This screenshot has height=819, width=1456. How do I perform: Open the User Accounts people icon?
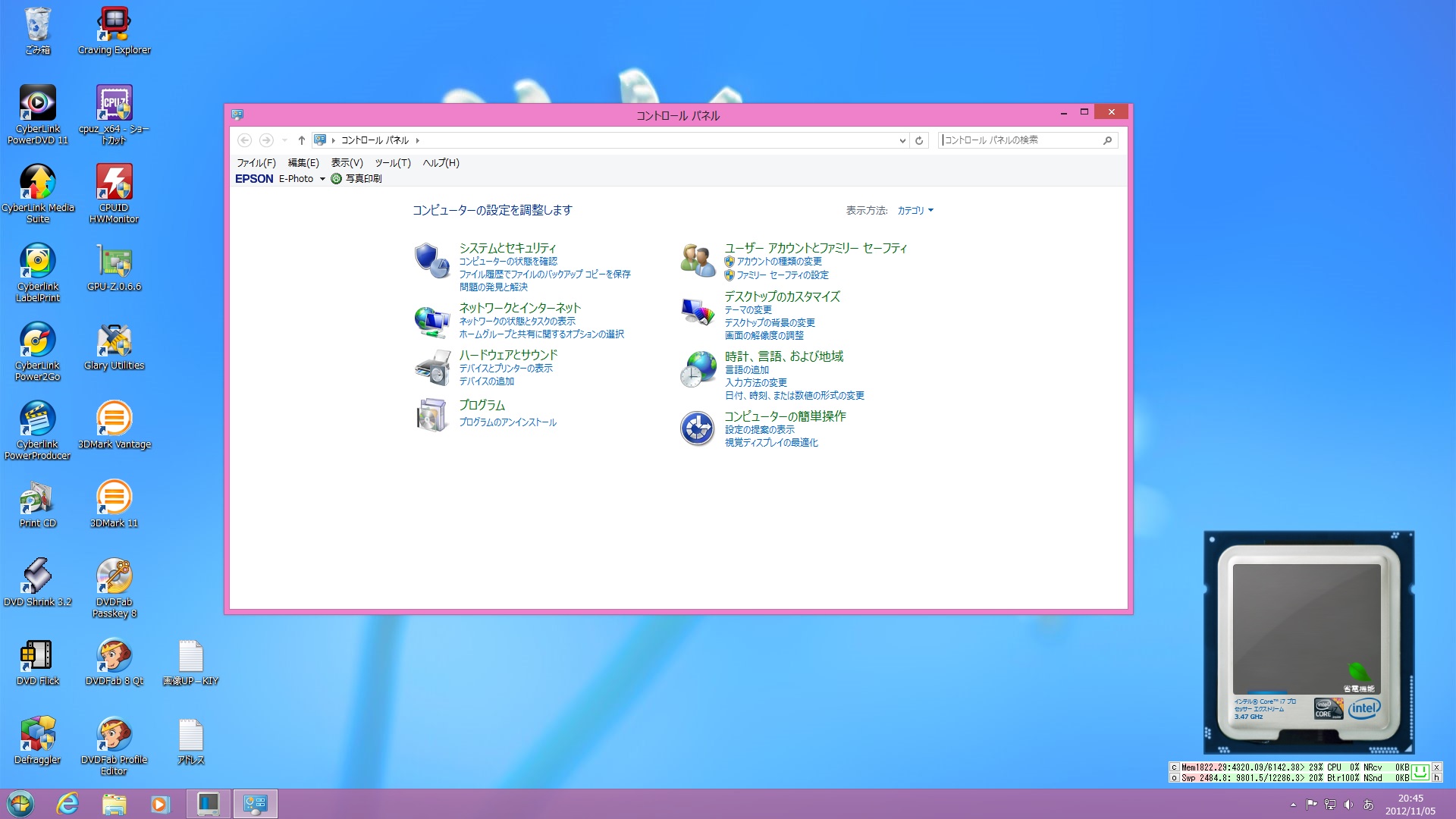pos(697,260)
